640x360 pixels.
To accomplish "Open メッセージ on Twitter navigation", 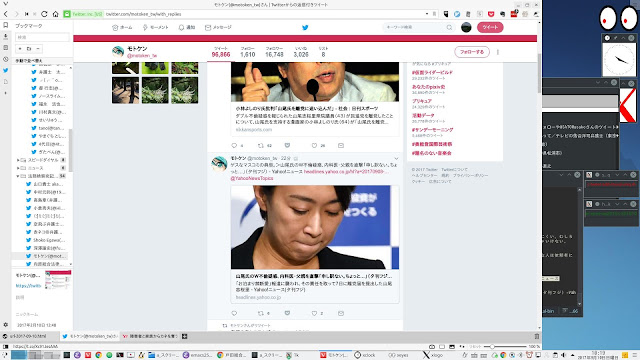I will [218, 27].
